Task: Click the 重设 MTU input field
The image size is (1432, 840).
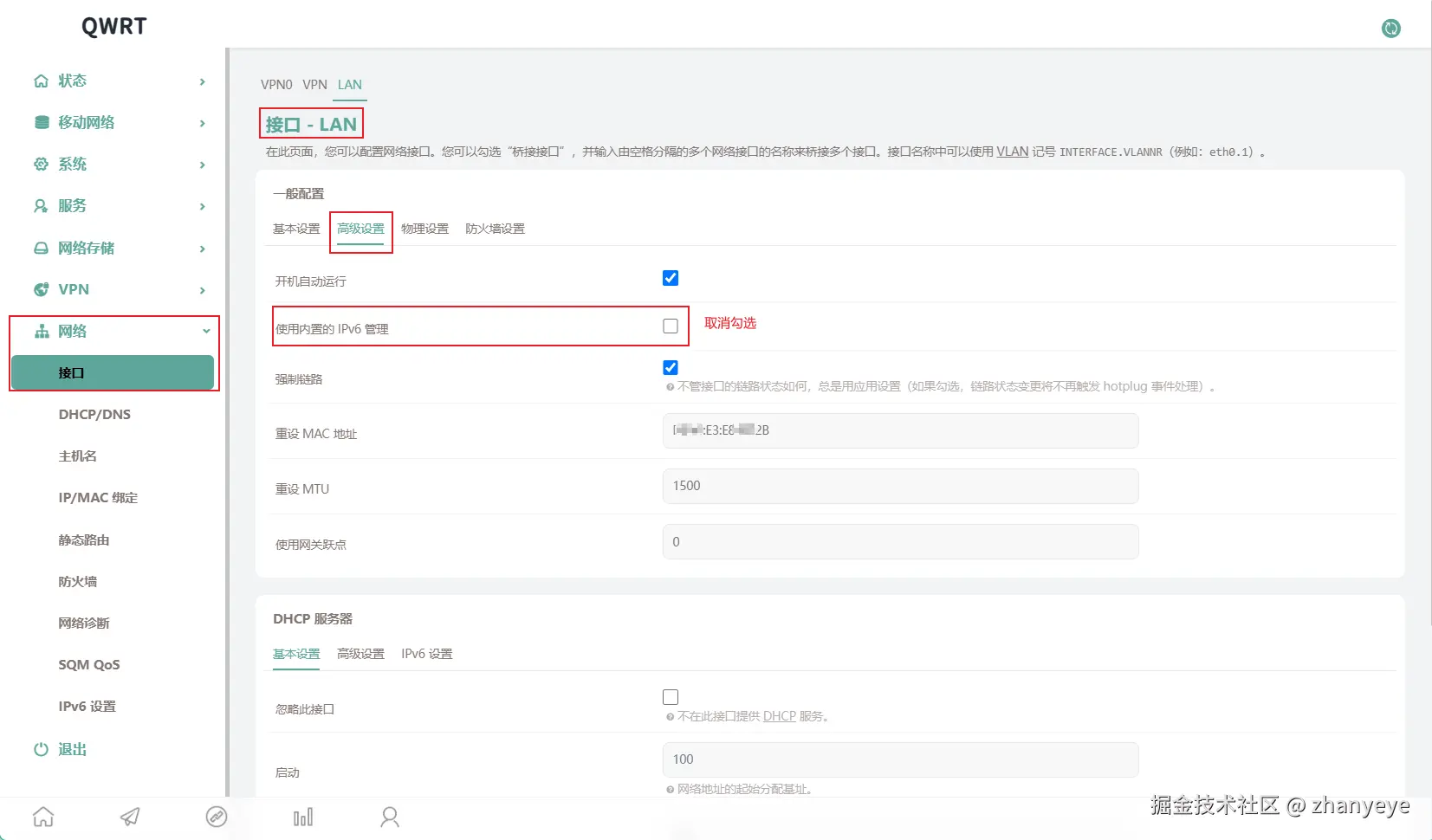Action: pyautogui.click(x=900, y=486)
